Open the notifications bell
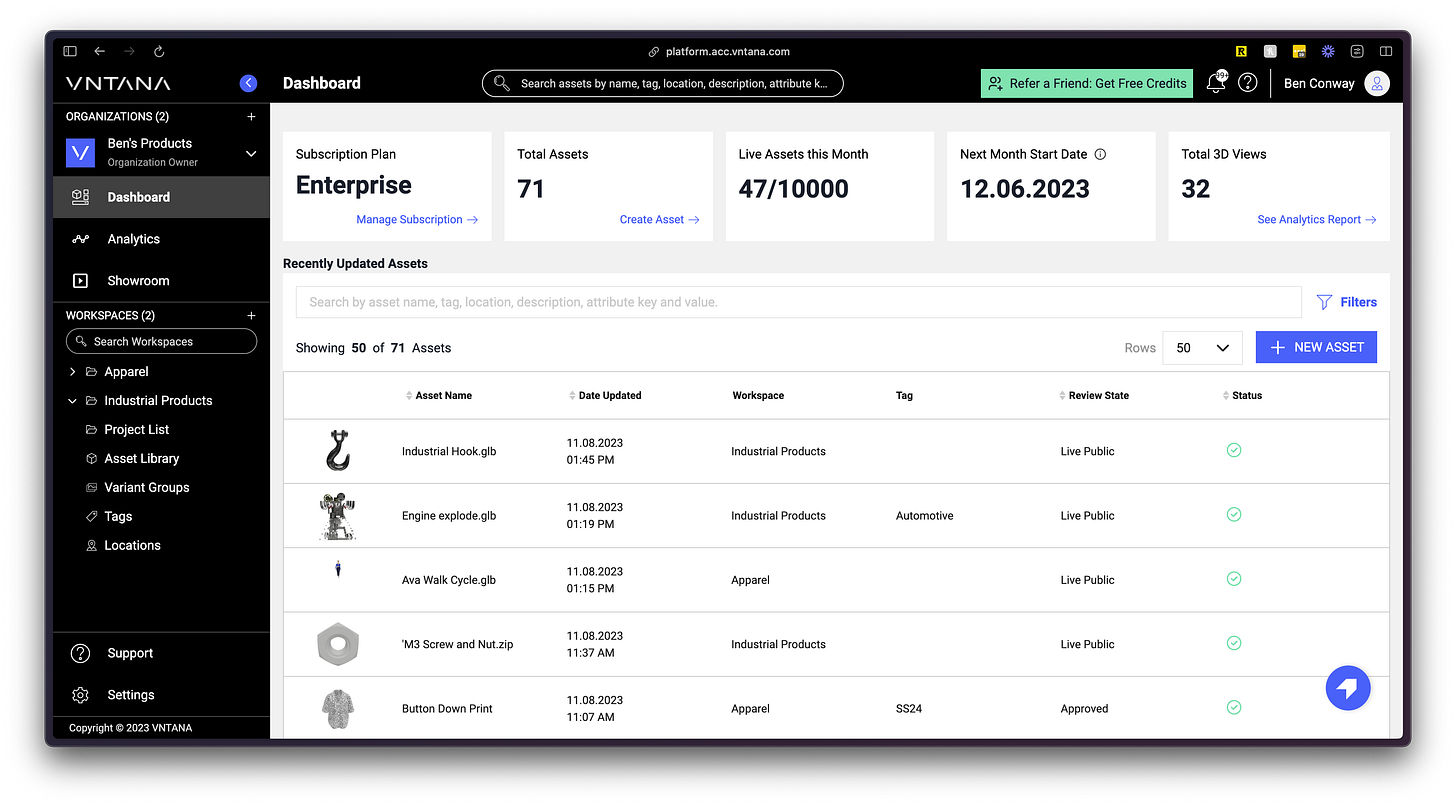The height and width of the screenshot is (806, 1456). click(1216, 83)
